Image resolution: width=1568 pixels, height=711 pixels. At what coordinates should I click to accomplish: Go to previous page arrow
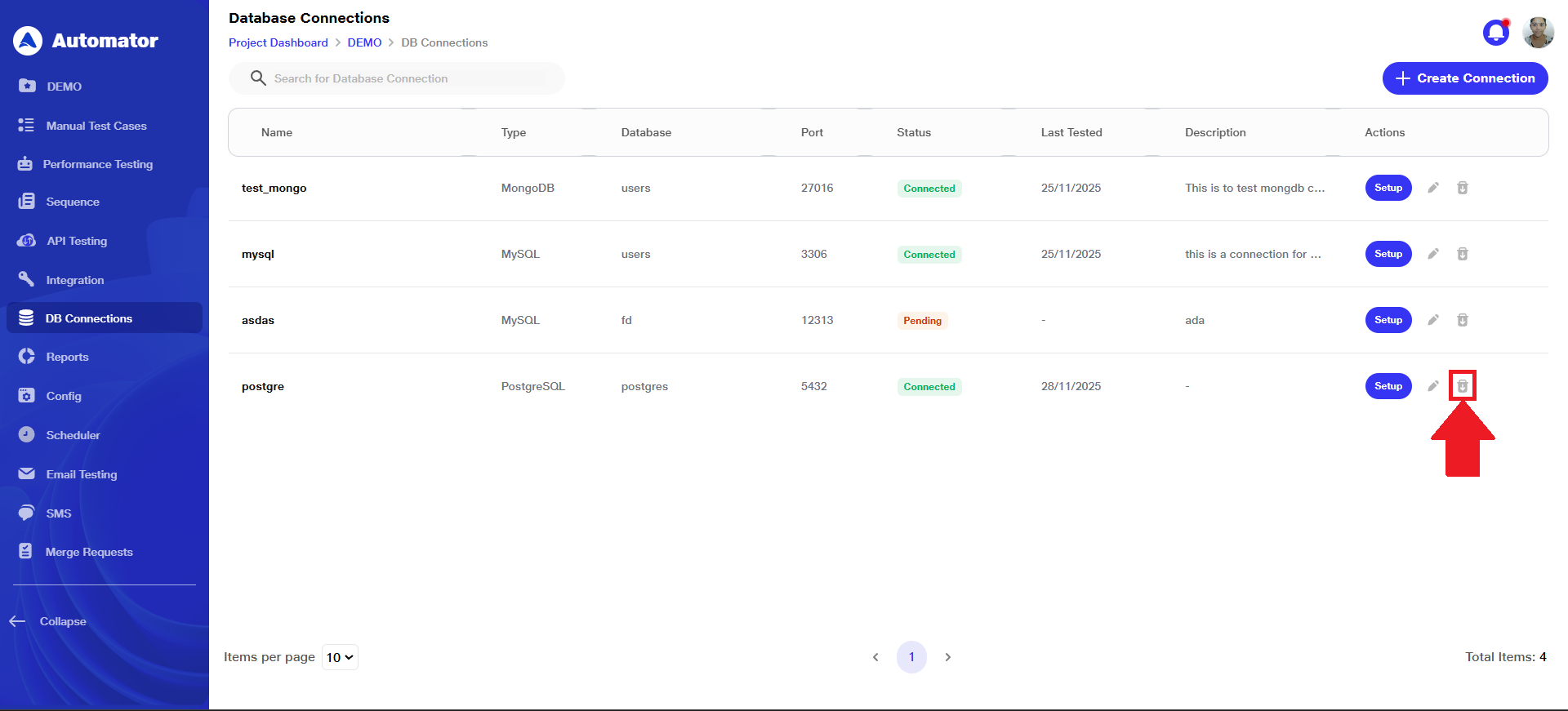tap(875, 657)
